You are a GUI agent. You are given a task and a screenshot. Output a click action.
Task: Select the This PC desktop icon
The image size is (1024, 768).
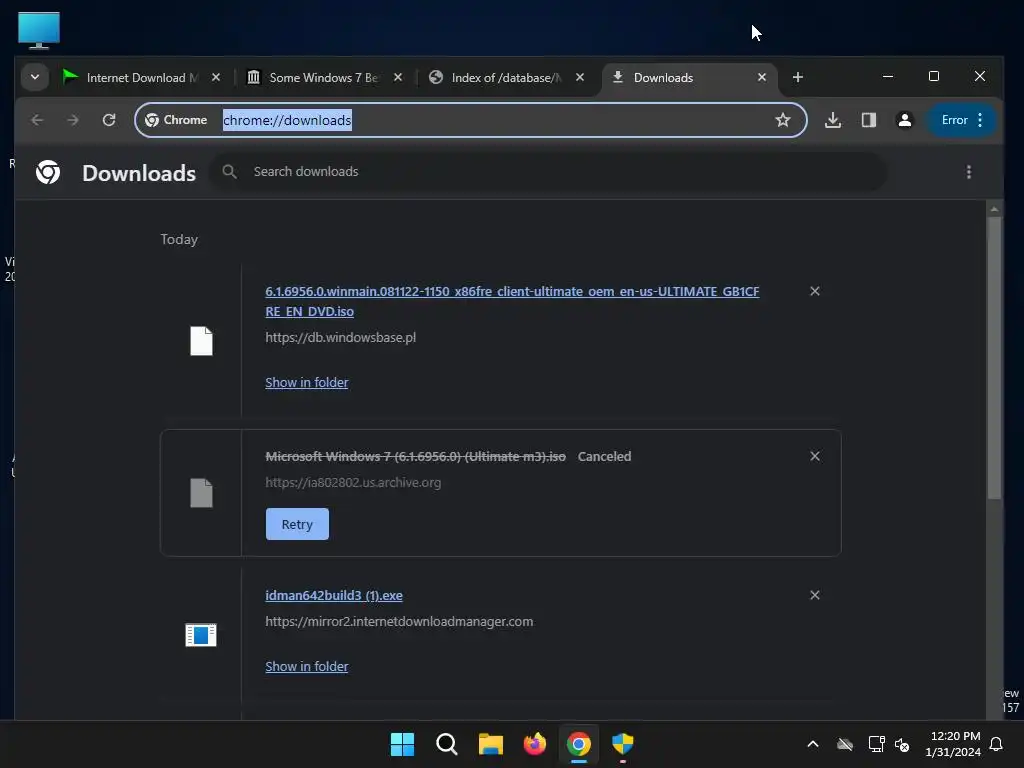coord(39,30)
